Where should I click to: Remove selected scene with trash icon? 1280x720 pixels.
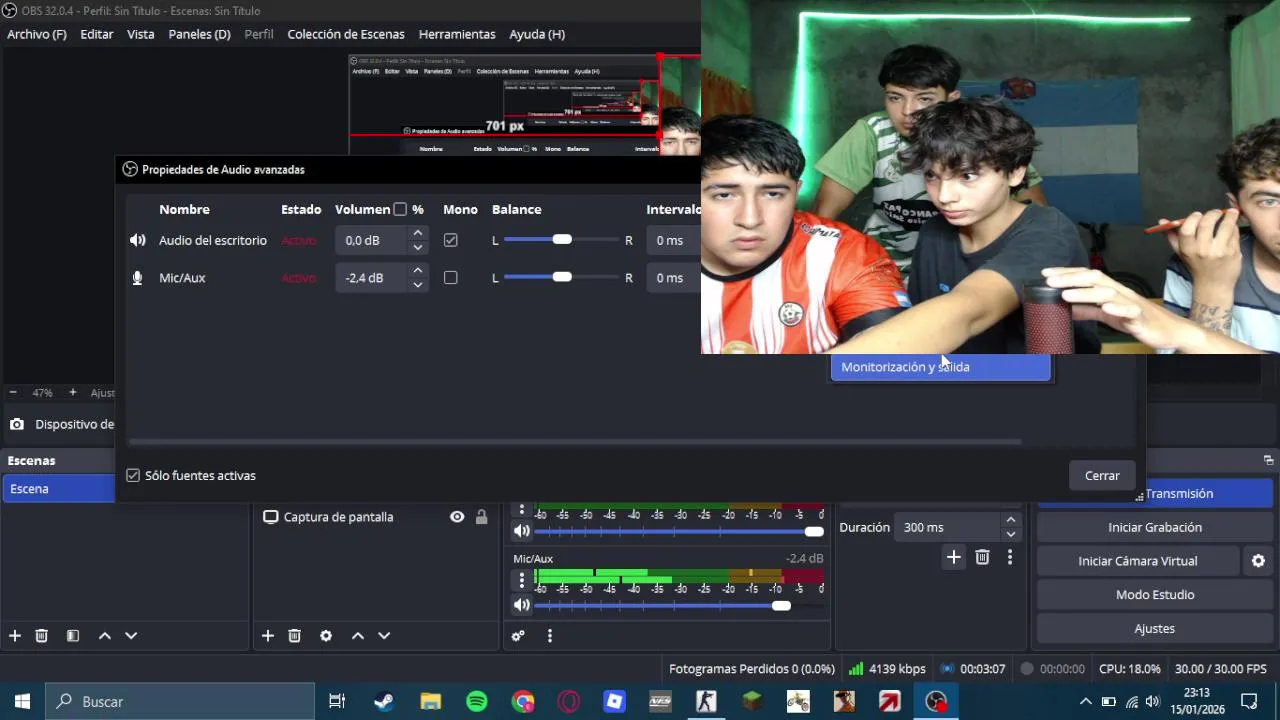coord(42,636)
